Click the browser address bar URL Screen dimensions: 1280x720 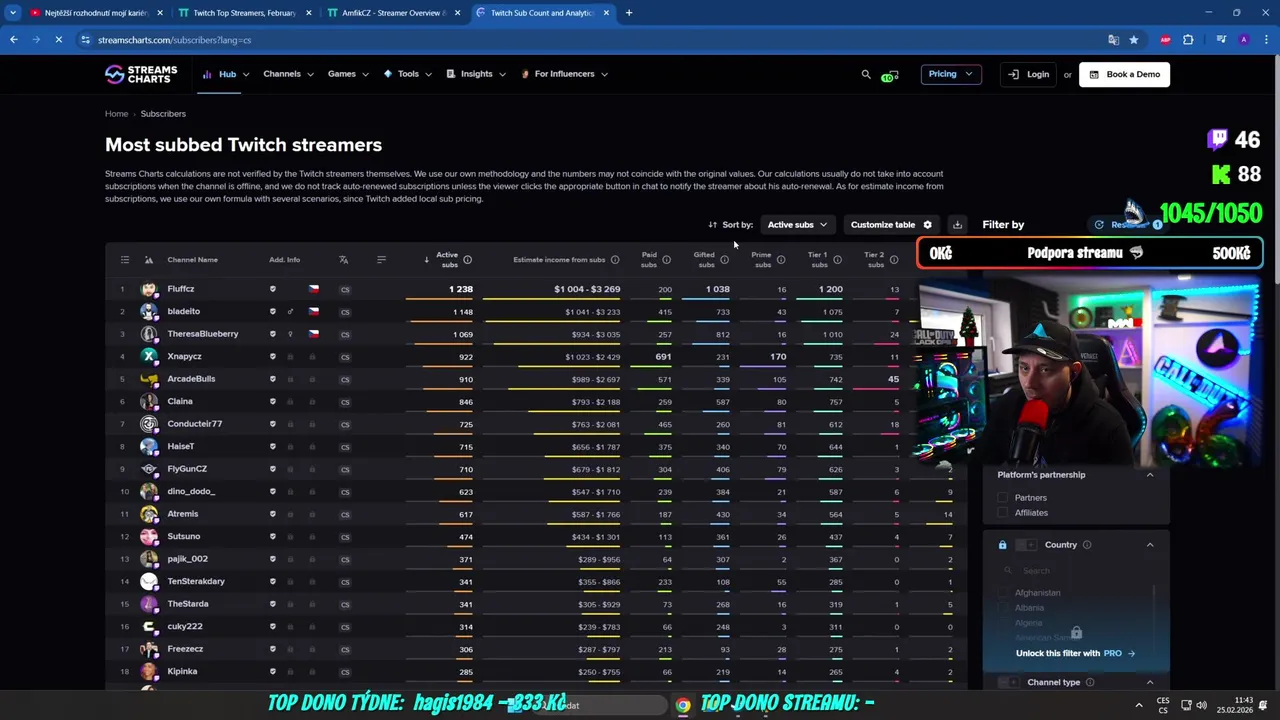pyautogui.click(x=174, y=40)
